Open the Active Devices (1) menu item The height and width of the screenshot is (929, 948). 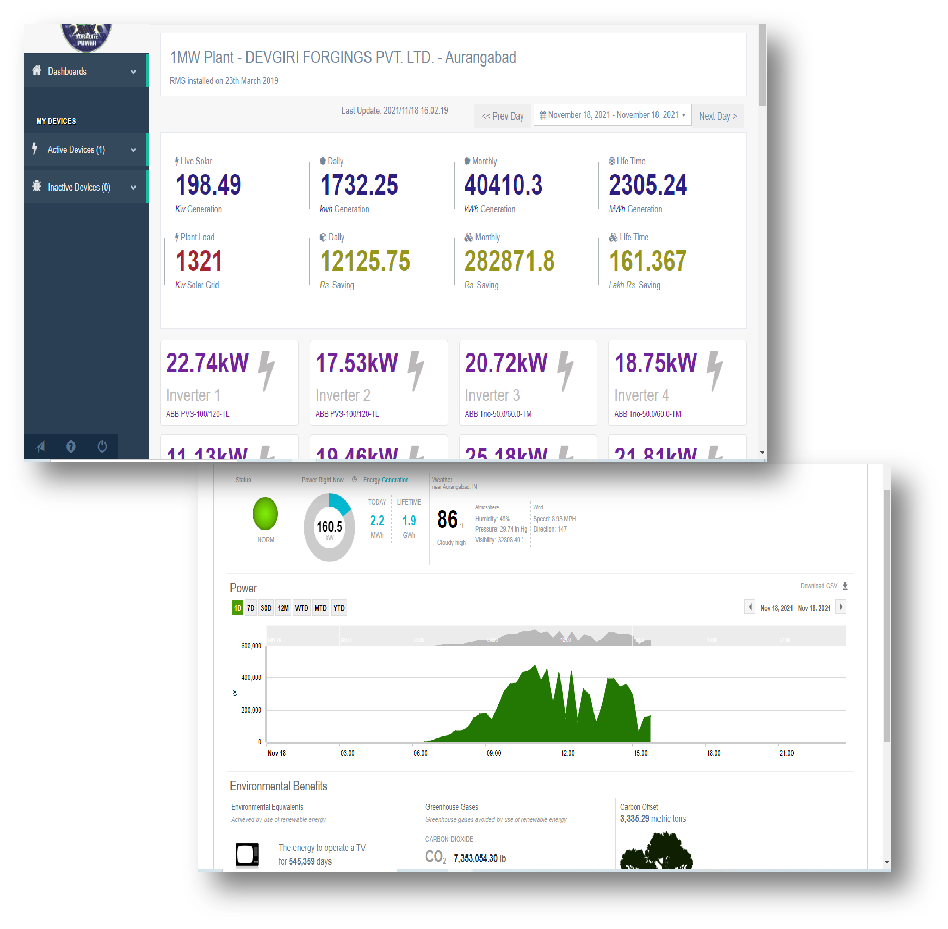coord(86,149)
